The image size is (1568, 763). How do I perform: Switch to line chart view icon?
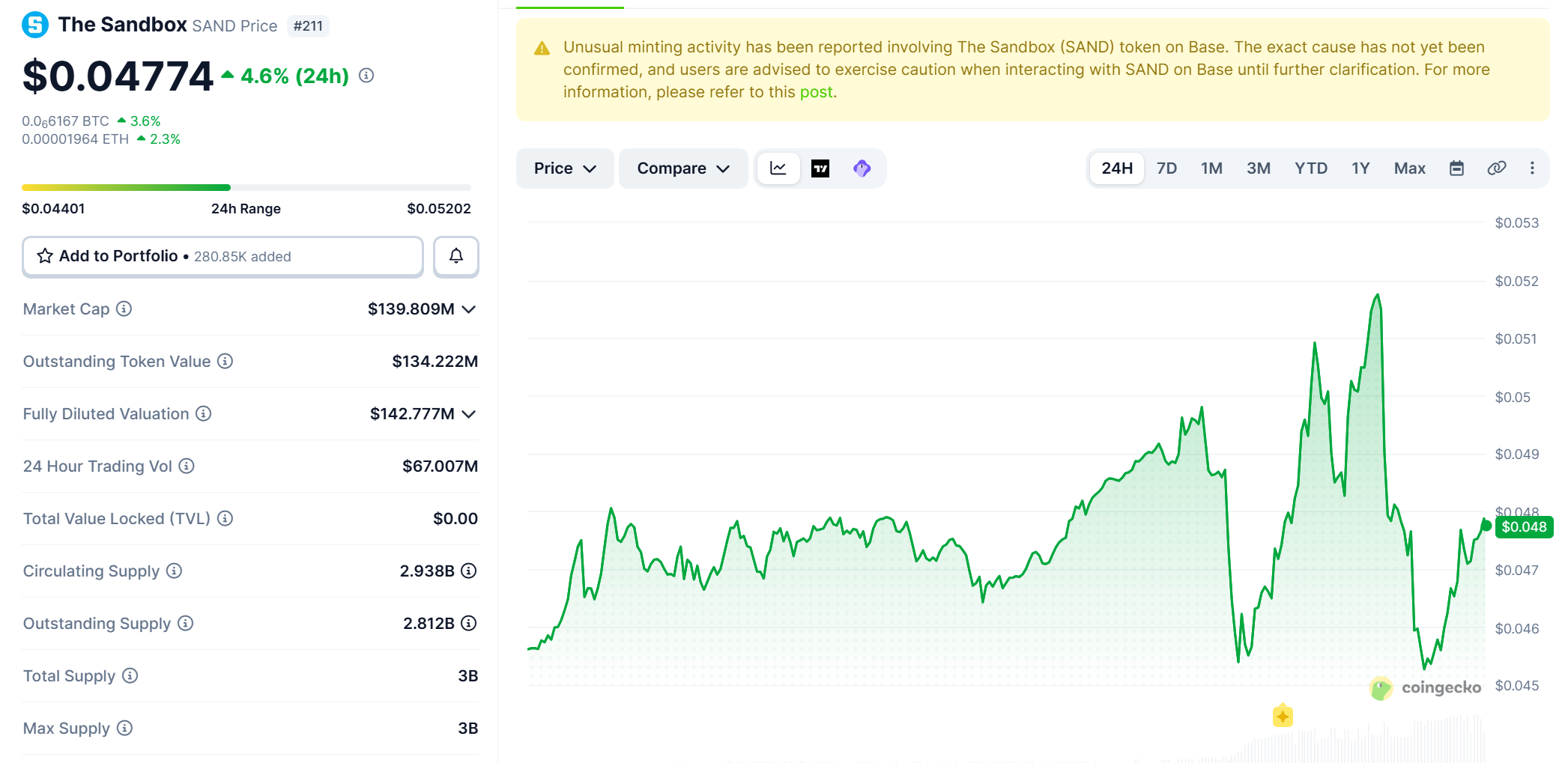(x=778, y=168)
